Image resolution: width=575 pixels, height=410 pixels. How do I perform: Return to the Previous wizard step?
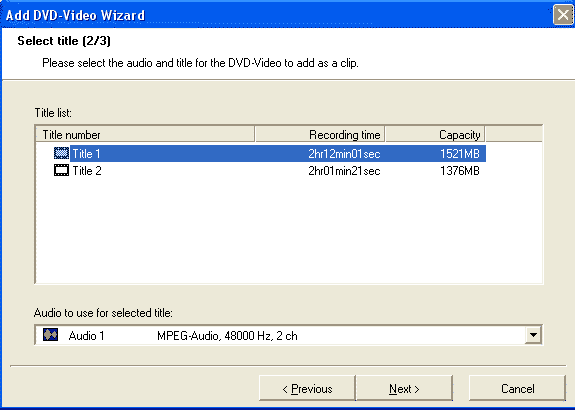[307, 388]
